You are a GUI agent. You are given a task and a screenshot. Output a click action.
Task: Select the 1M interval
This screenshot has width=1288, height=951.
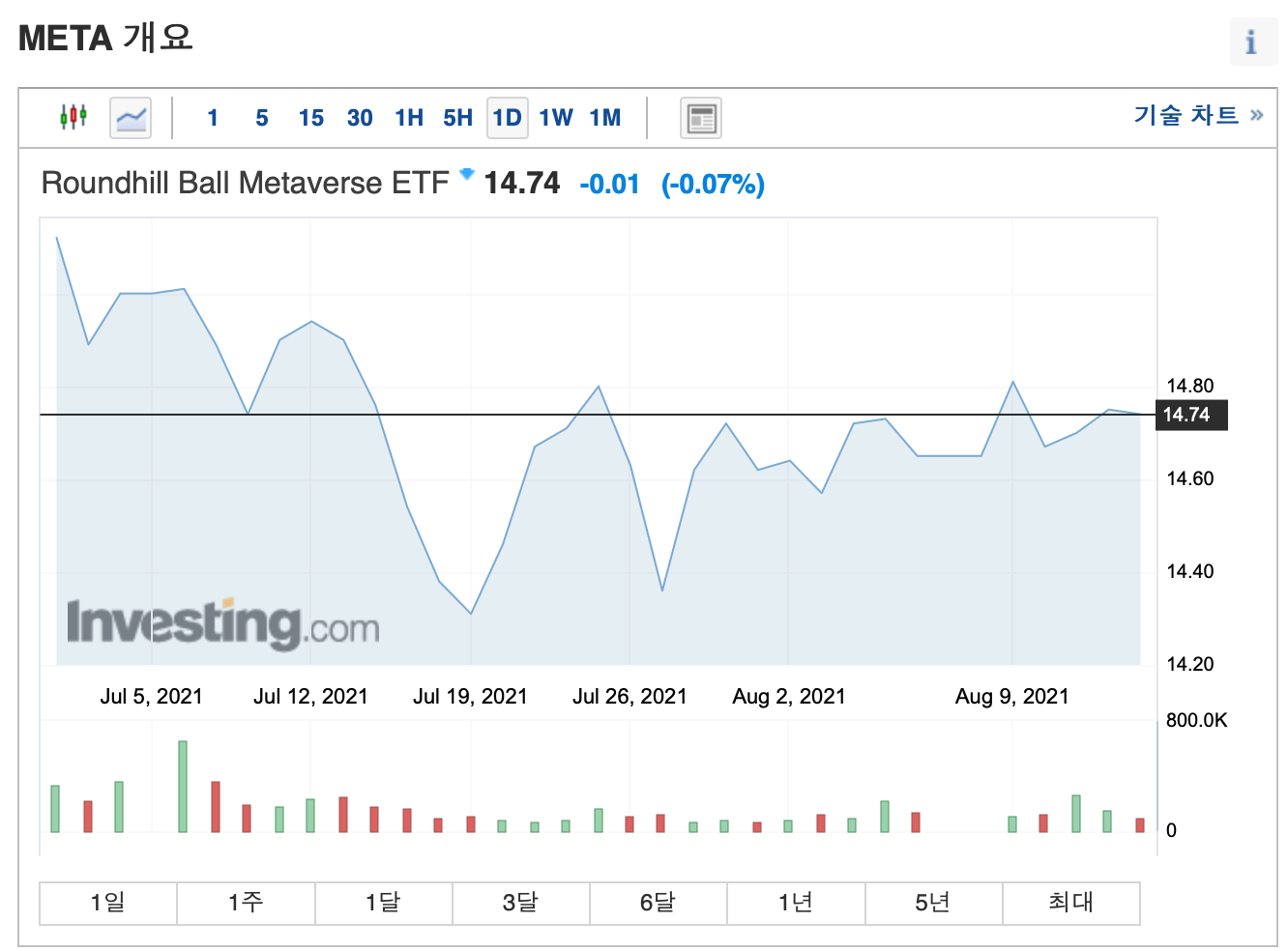point(605,118)
